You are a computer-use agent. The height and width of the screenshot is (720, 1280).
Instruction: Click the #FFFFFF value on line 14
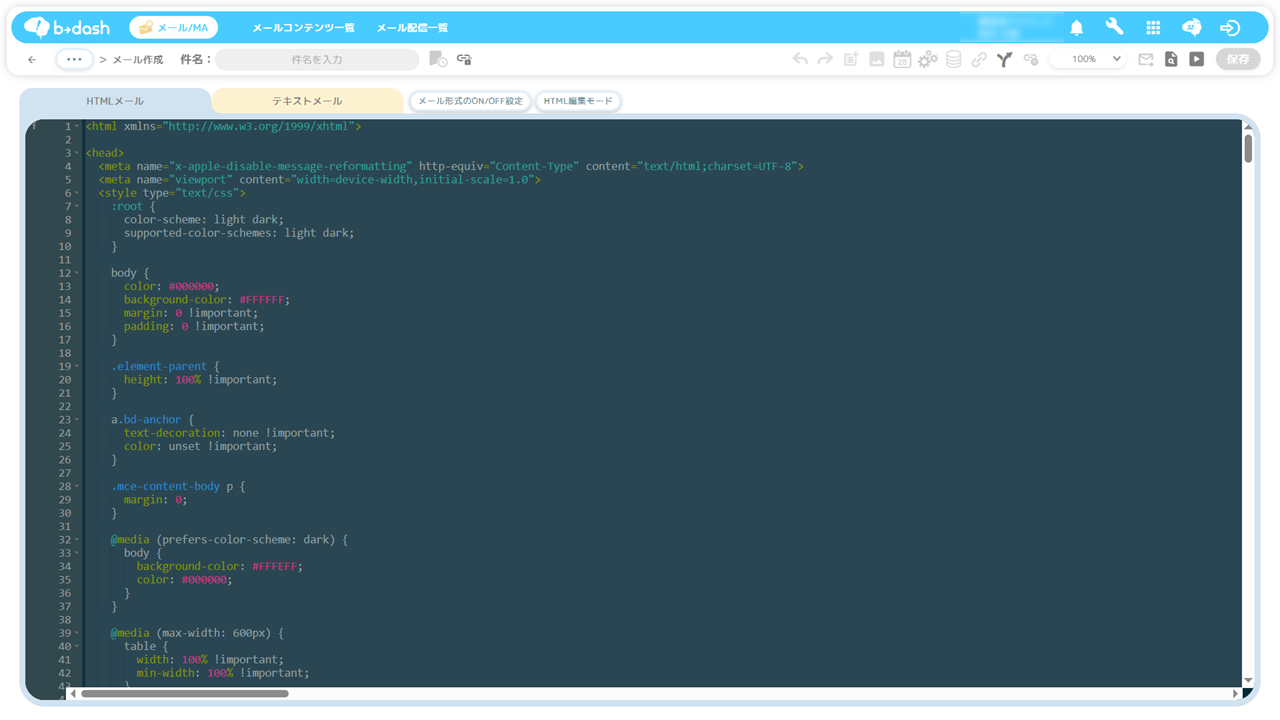click(264, 299)
